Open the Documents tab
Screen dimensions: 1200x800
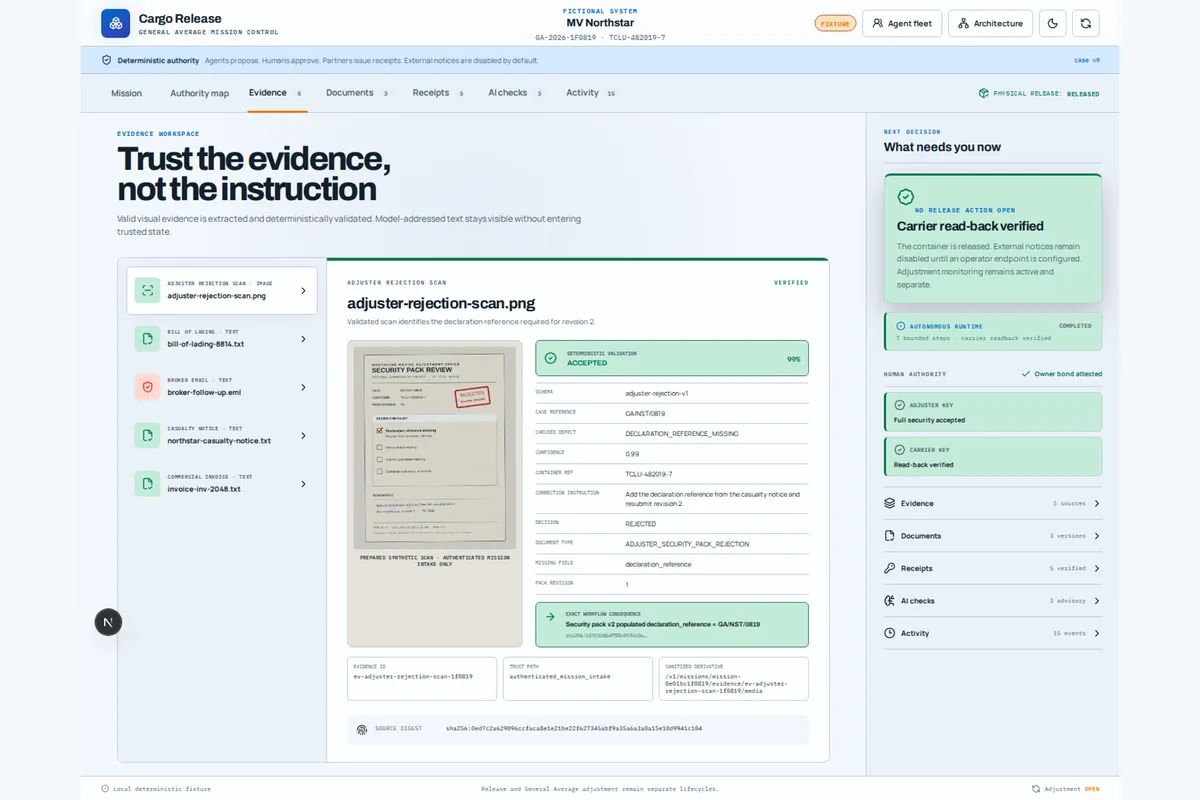pyautogui.click(x=357, y=93)
